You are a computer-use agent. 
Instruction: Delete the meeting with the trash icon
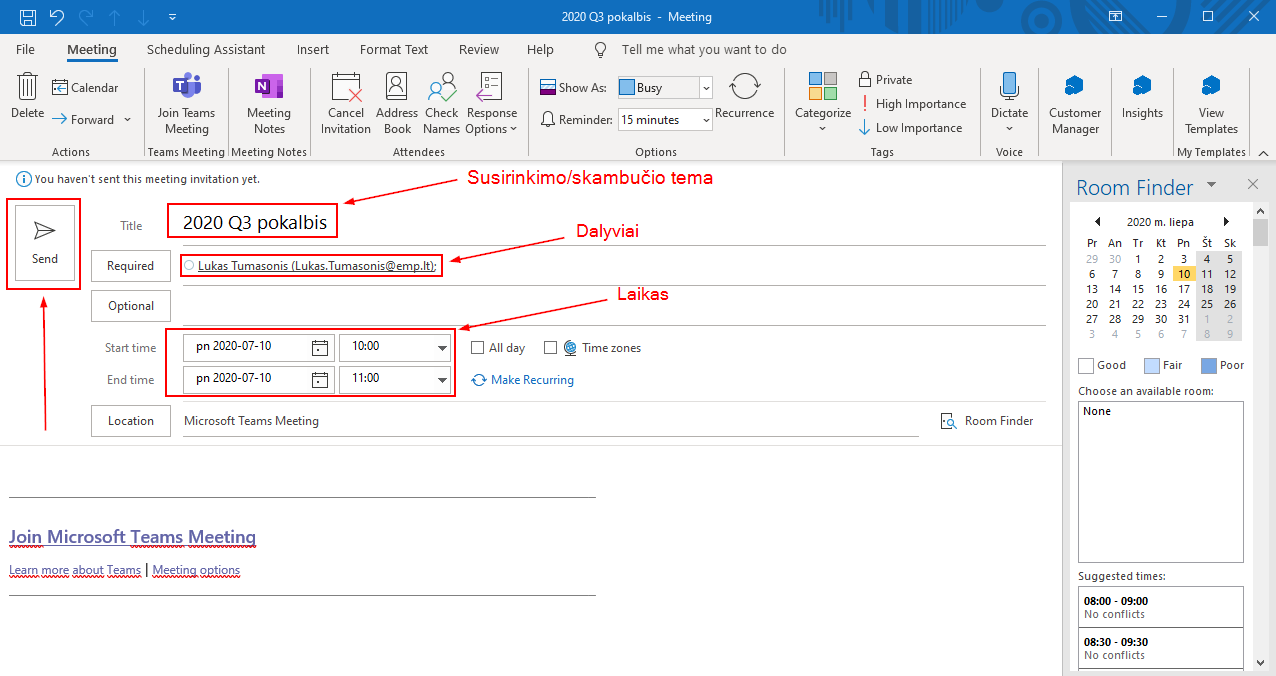[28, 88]
